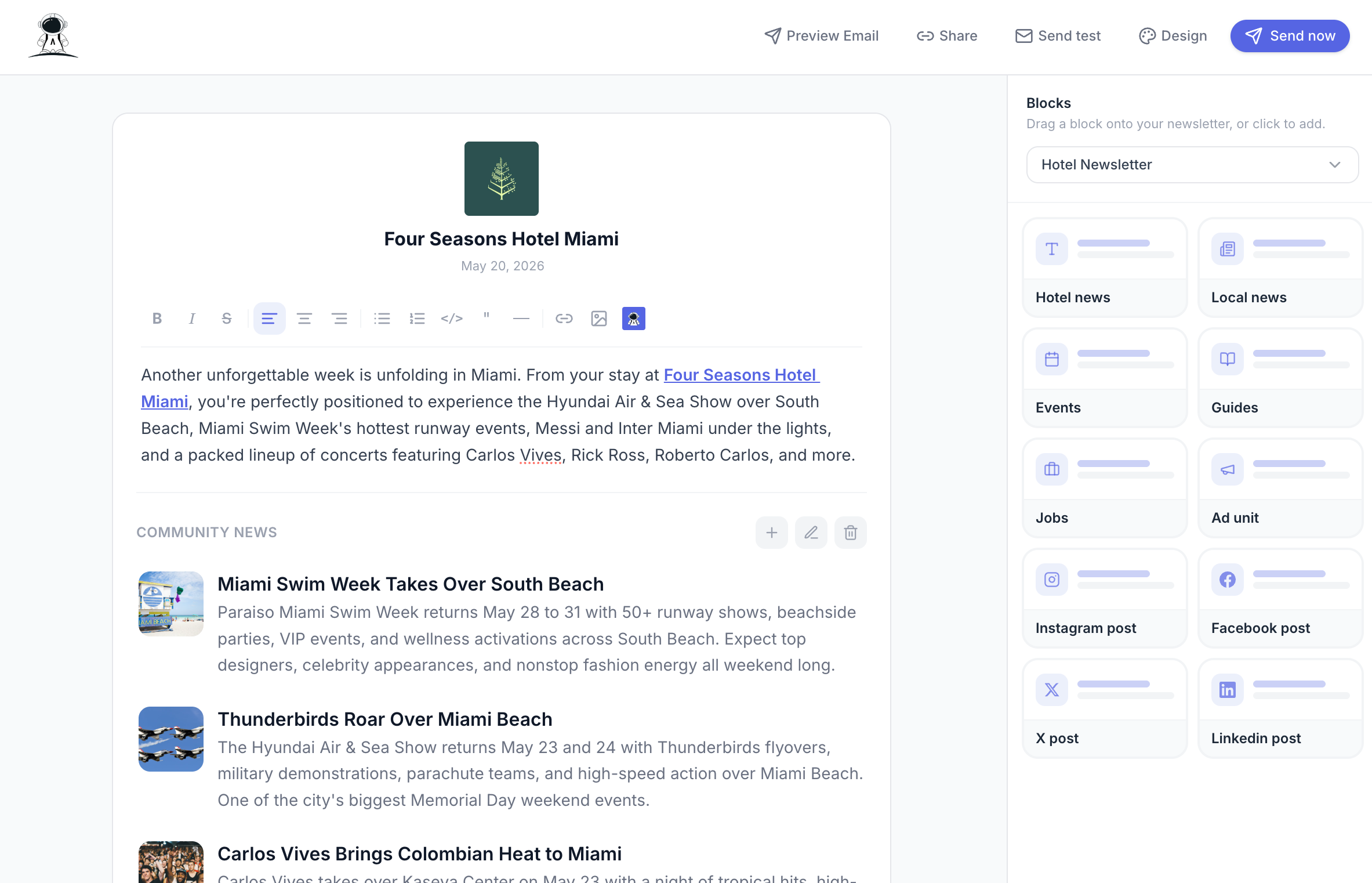The image size is (1372, 883).
Task: Add an Events block
Action: pyautogui.click(x=1105, y=378)
